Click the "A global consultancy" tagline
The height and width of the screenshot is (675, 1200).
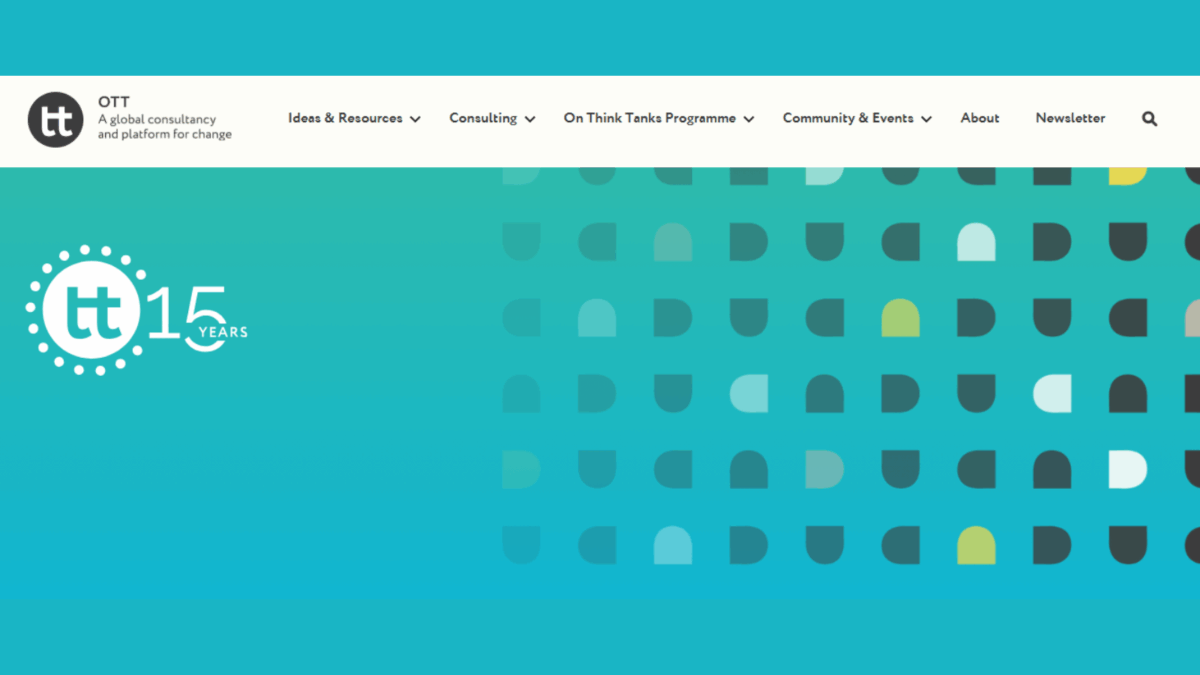pos(156,120)
